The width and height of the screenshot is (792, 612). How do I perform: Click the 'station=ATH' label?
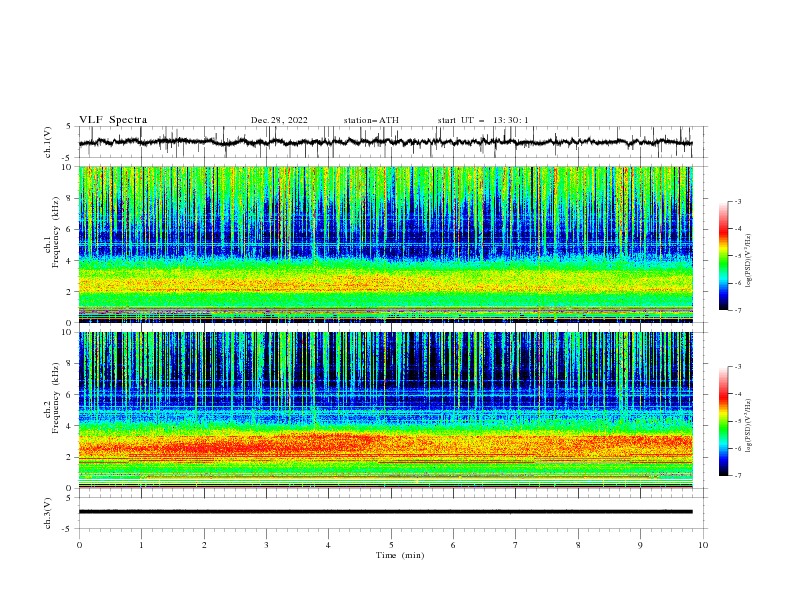tap(371, 120)
